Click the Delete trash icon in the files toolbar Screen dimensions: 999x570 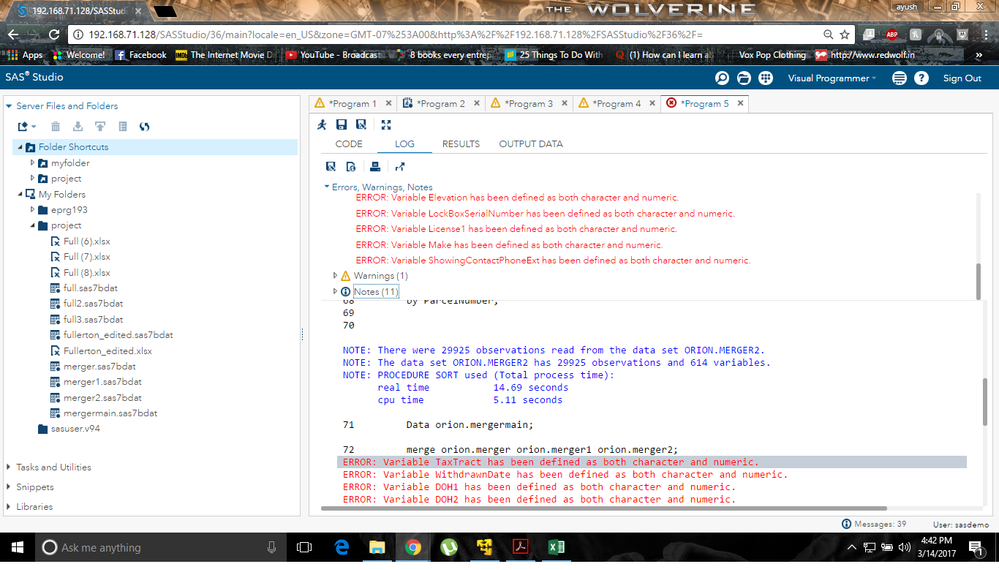[55, 127]
